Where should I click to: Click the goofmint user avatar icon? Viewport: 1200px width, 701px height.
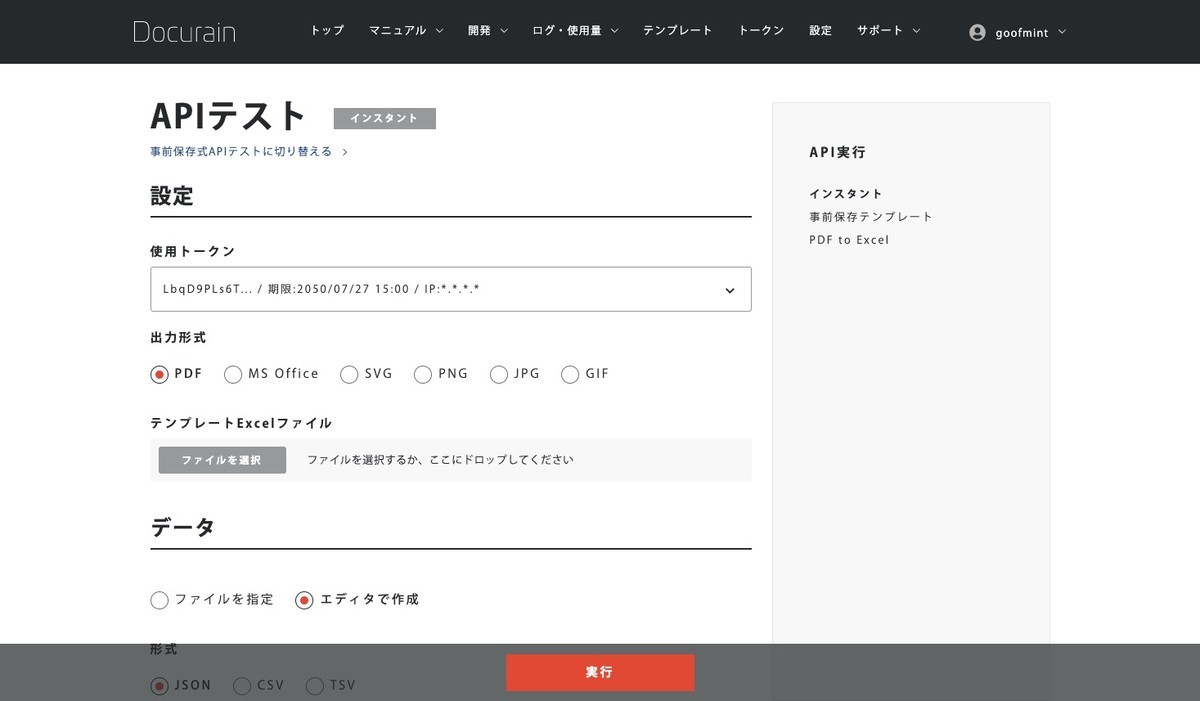tap(977, 32)
